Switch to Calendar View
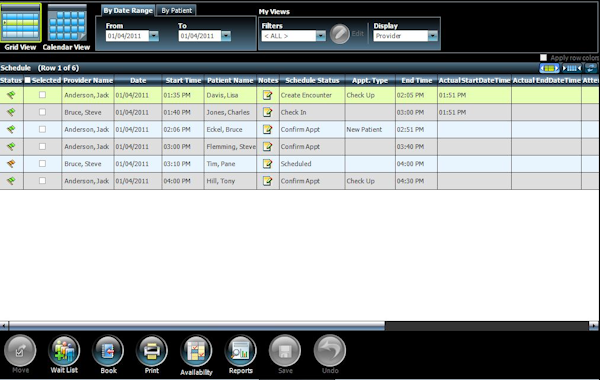Screen dimensions: 600x380 tap(67, 23)
